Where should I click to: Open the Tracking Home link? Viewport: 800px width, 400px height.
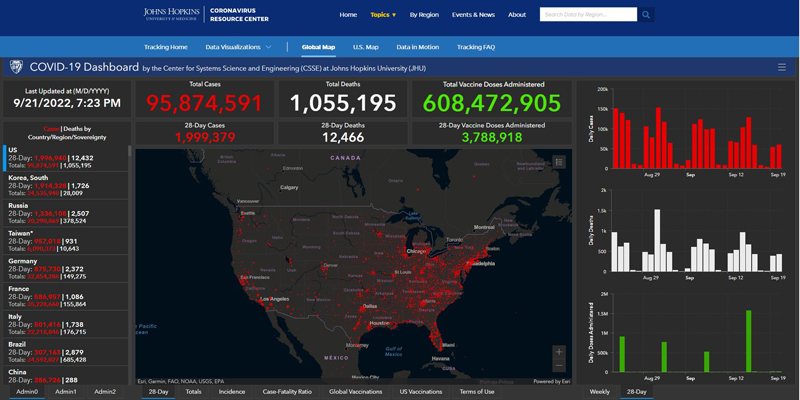pos(166,47)
